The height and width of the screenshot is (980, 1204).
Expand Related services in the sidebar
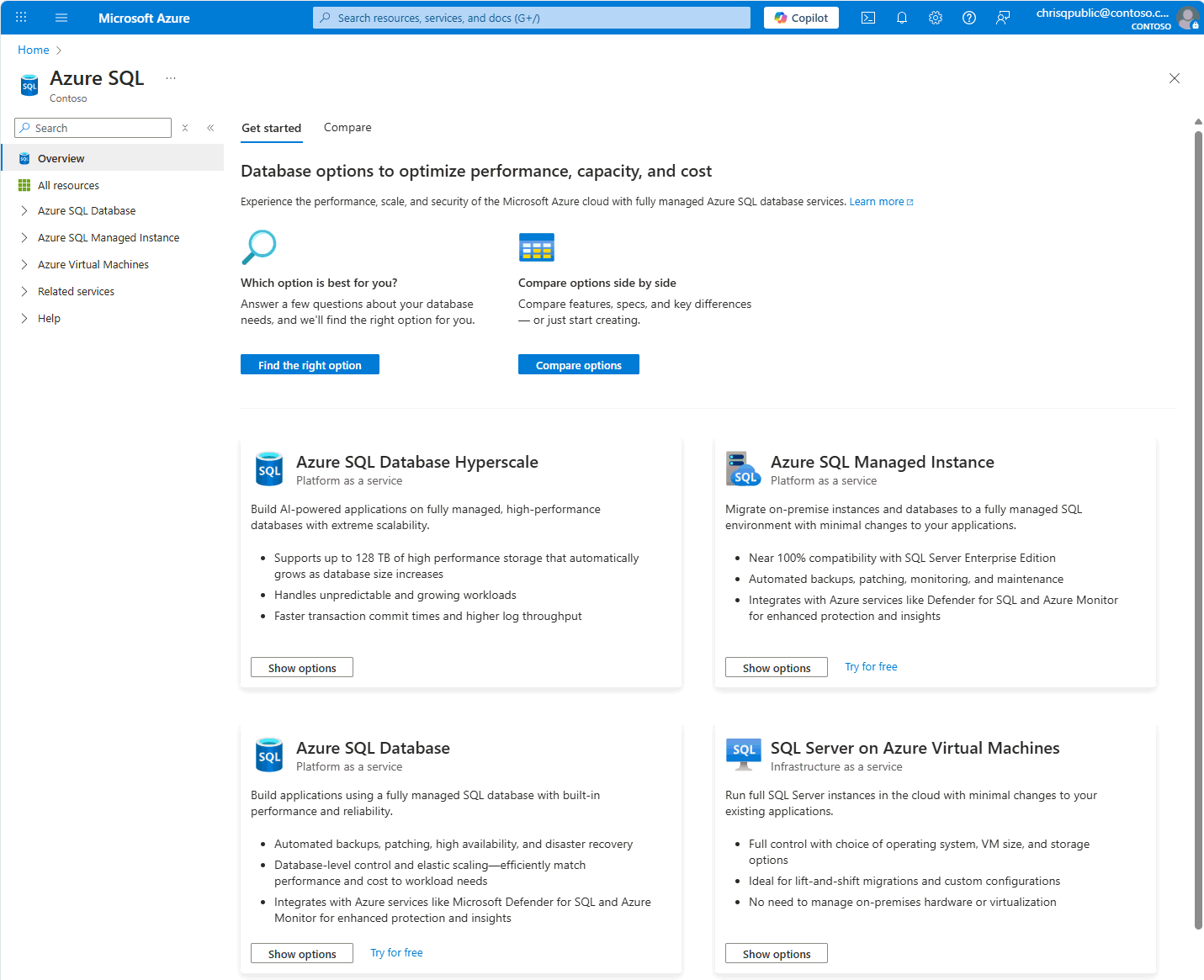pos(24,291)
